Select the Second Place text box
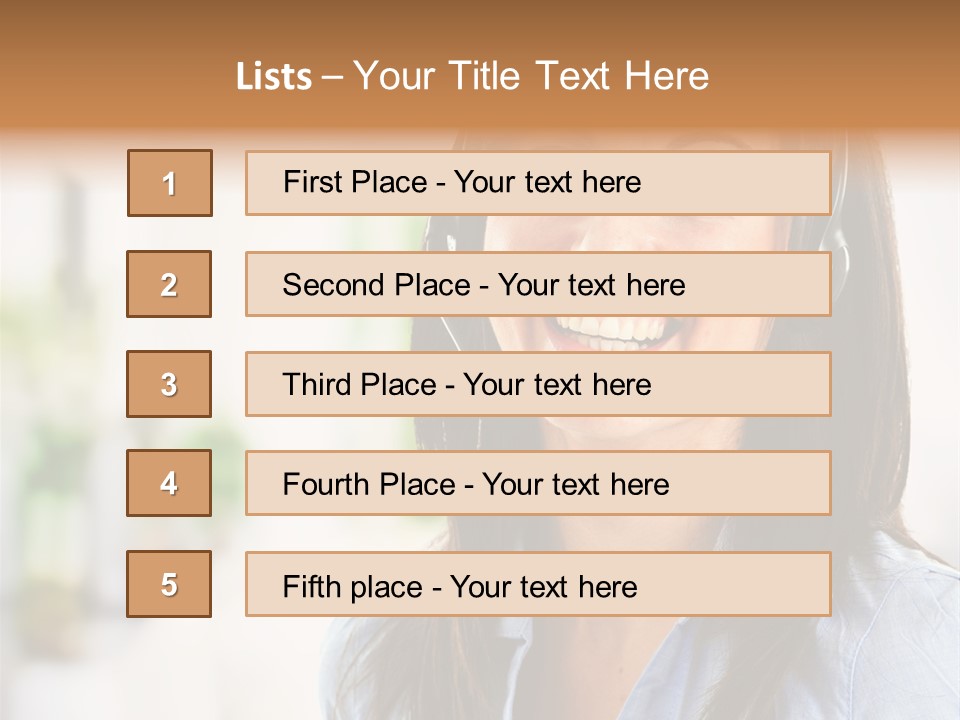 538,284
